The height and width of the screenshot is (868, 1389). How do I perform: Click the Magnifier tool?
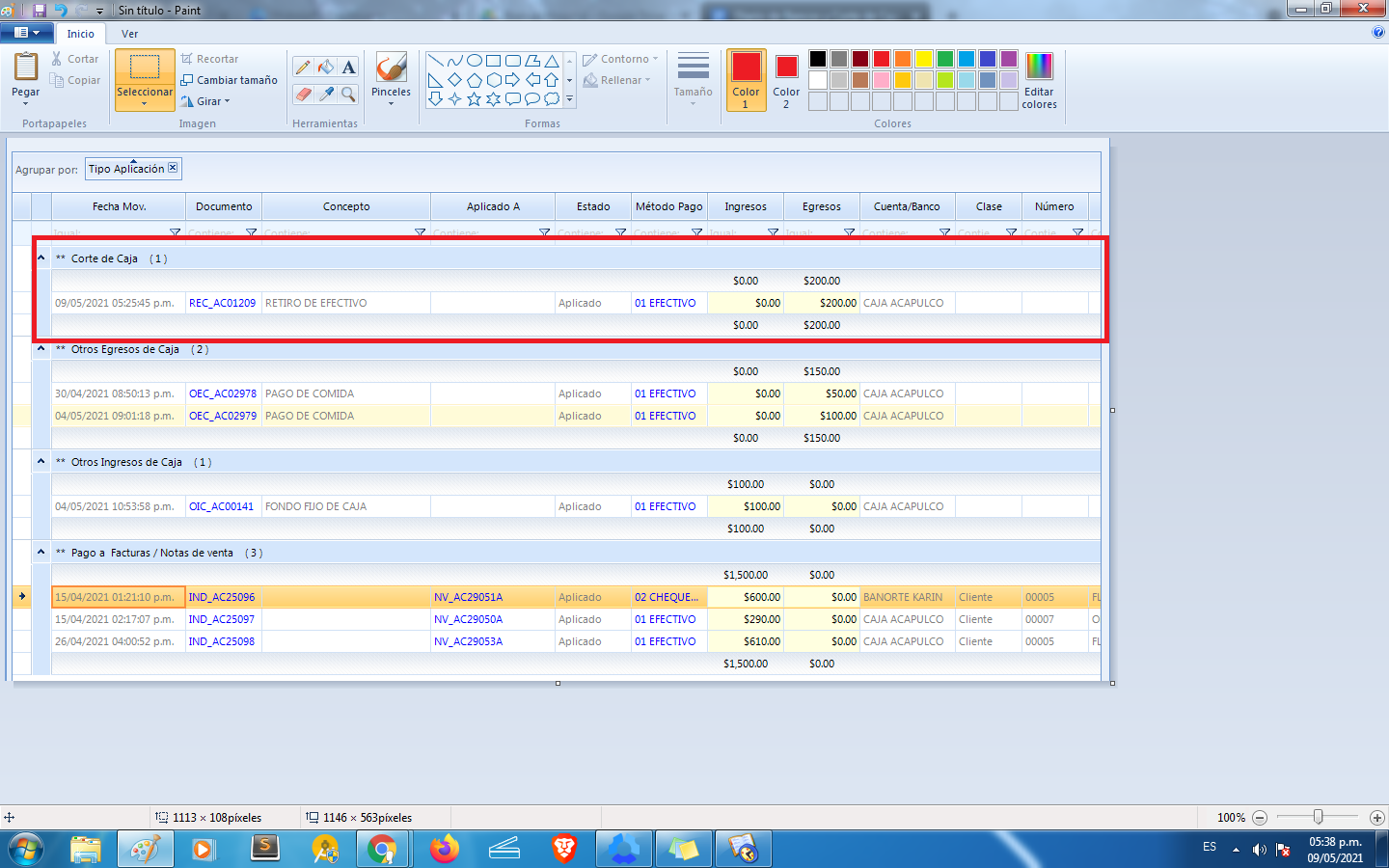coord(349,94)
